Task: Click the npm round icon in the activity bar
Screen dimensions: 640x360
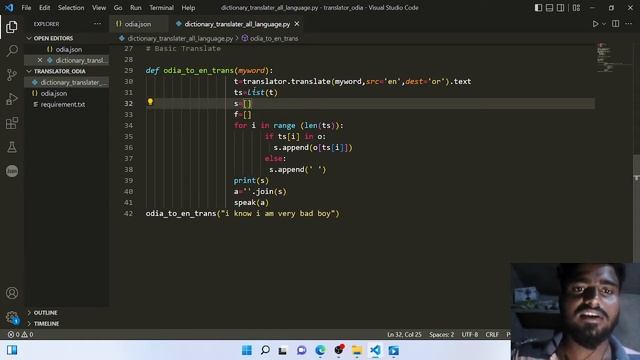Action: click(x=12, y=171)
